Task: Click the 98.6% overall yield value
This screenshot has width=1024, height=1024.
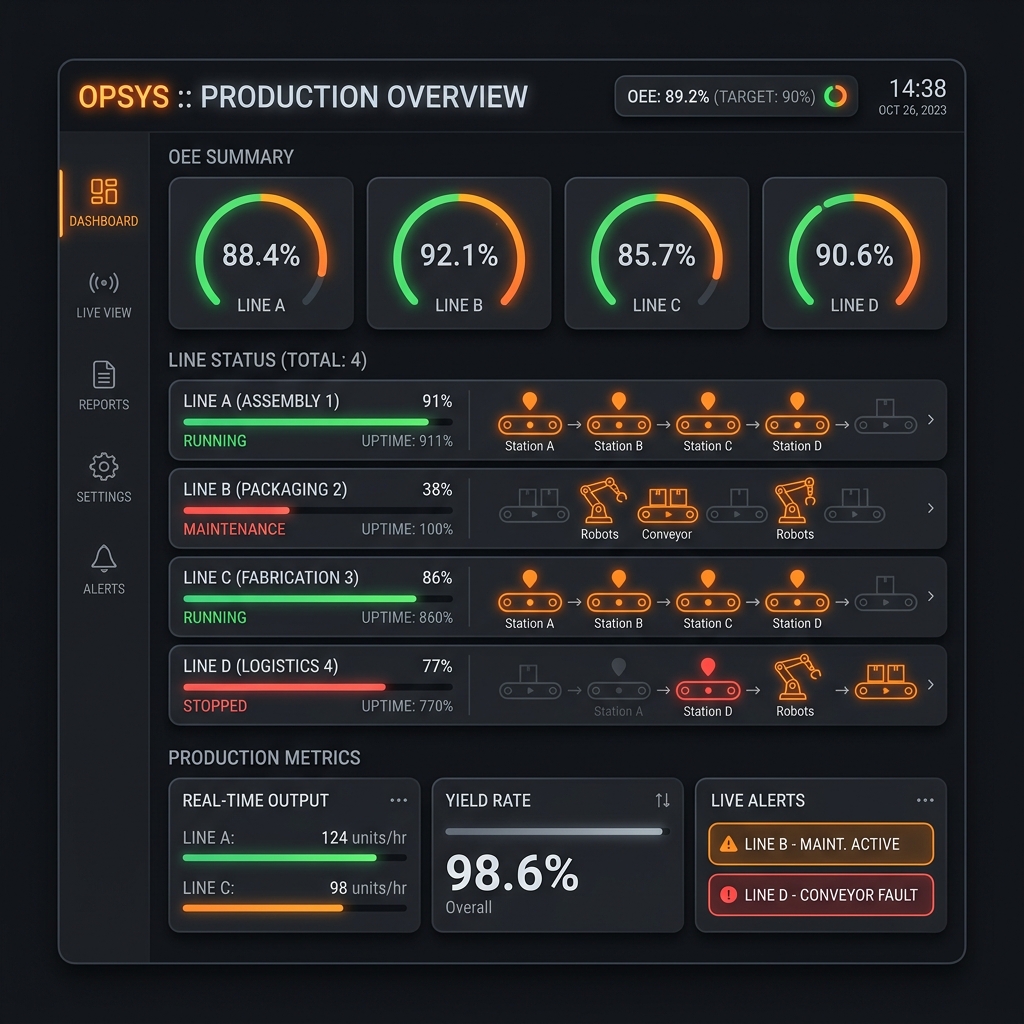Action: pos(512,873)
